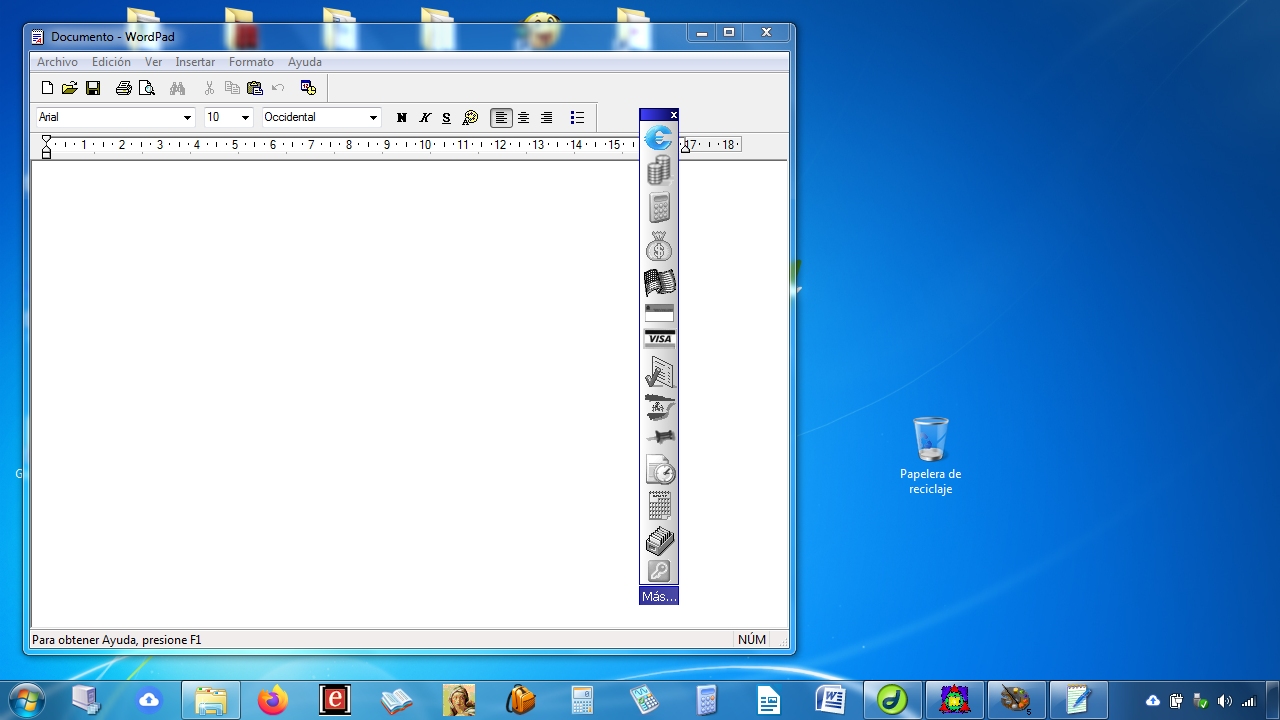Click the Save document icon

click(93, 88)
